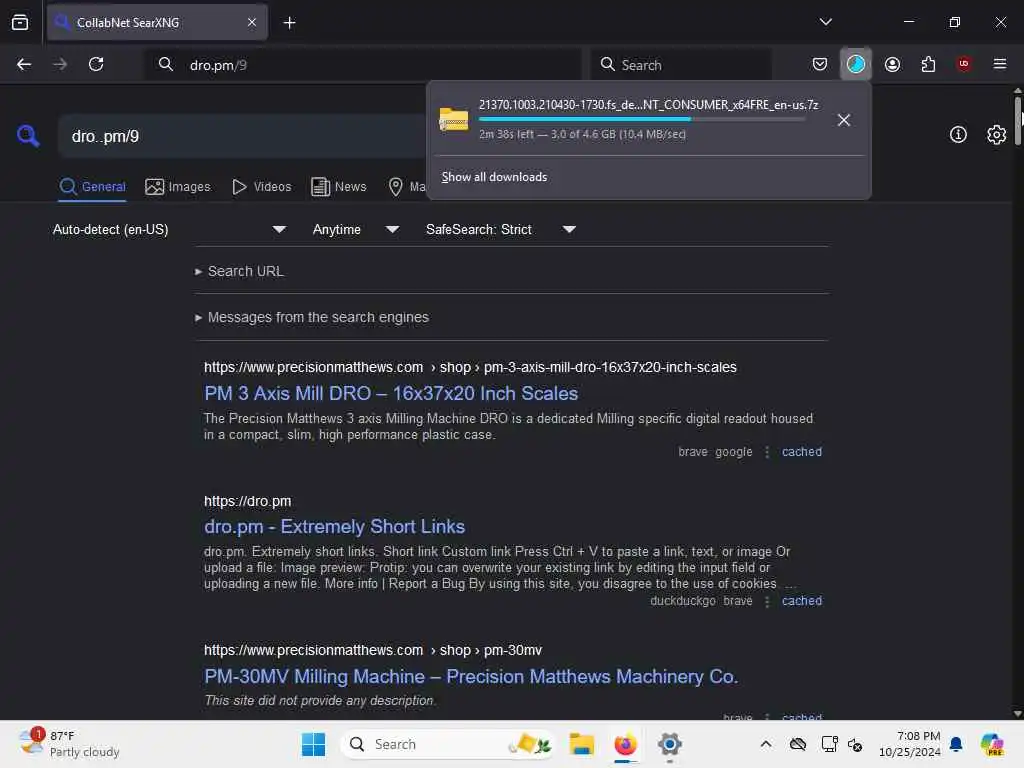Open the extensions puzzle icon

click(x=928, y=64)
